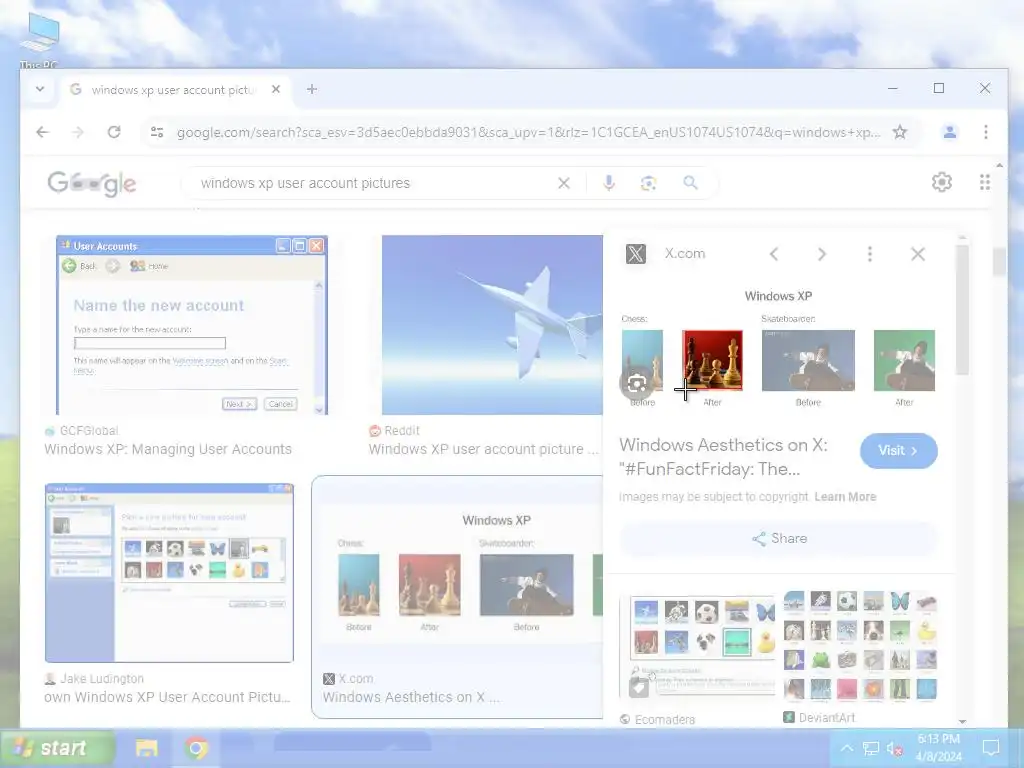Open the network icon in the system tray

tap(871, 748)
